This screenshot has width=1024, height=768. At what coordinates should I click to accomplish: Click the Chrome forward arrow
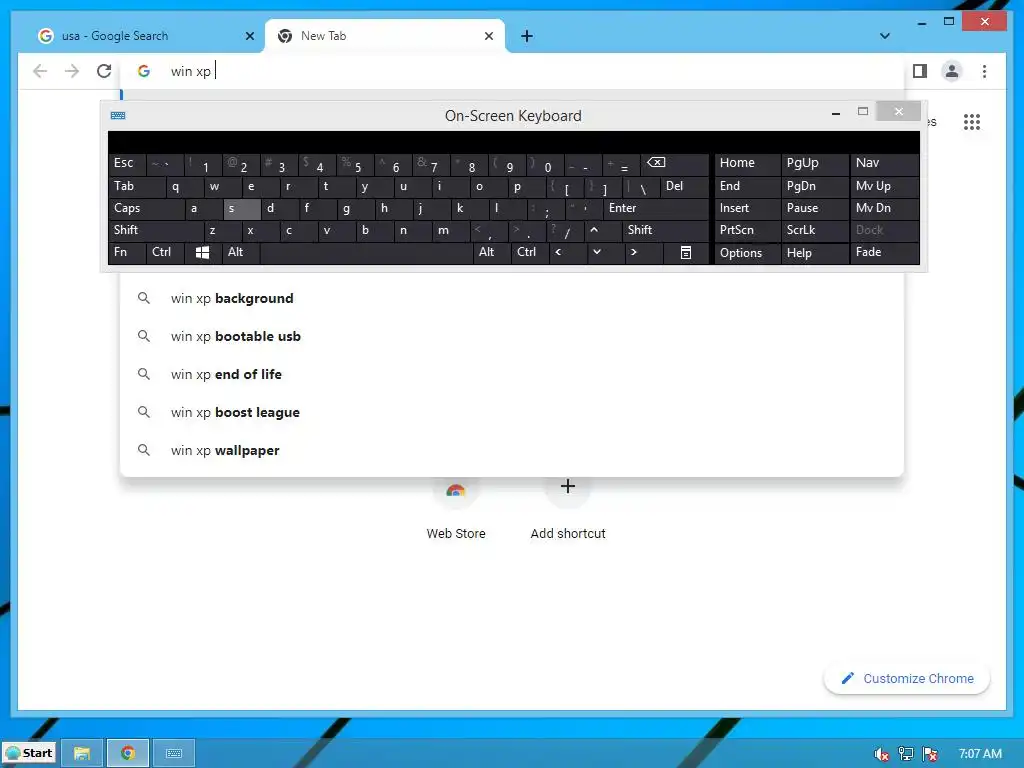(x=72, y=71)
